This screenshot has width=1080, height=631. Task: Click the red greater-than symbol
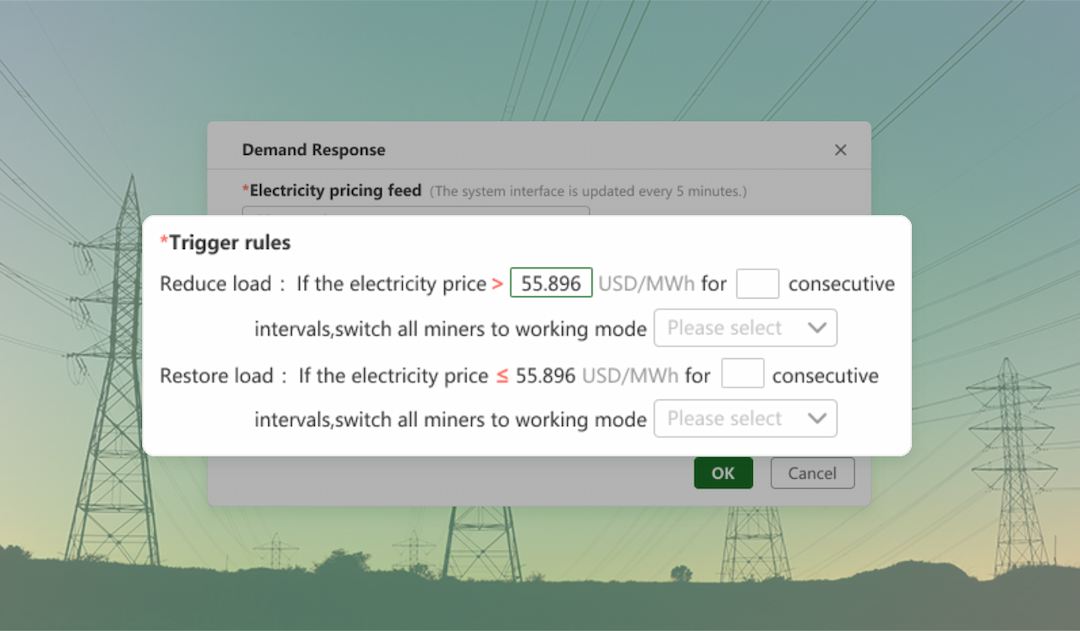point(497,284)
